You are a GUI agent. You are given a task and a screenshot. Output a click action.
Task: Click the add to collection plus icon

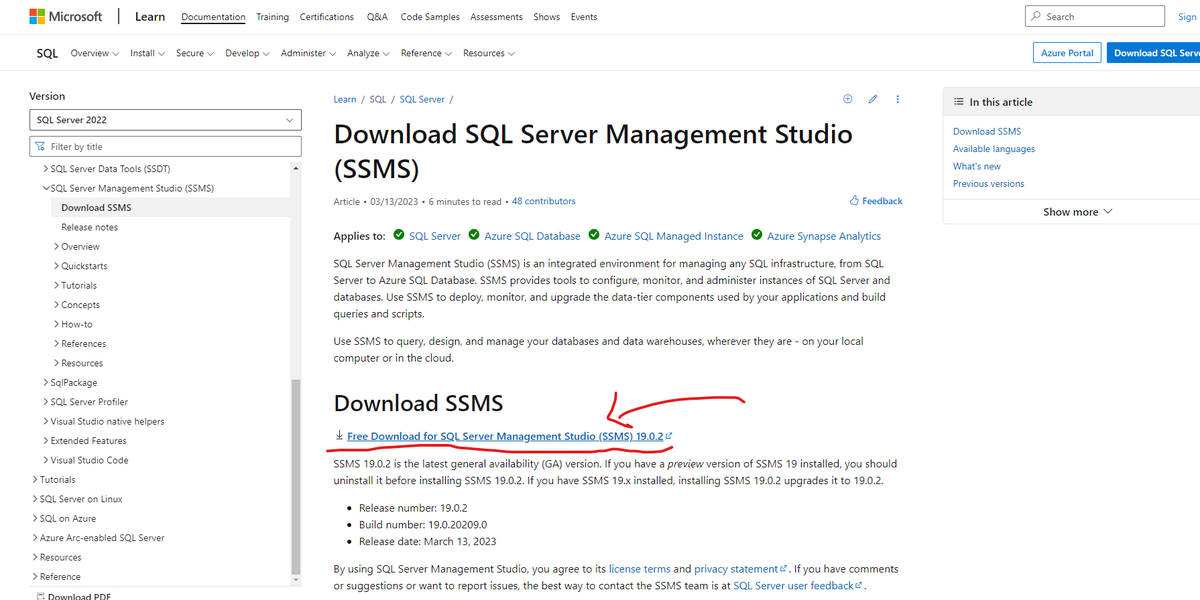tap(848, 99)
